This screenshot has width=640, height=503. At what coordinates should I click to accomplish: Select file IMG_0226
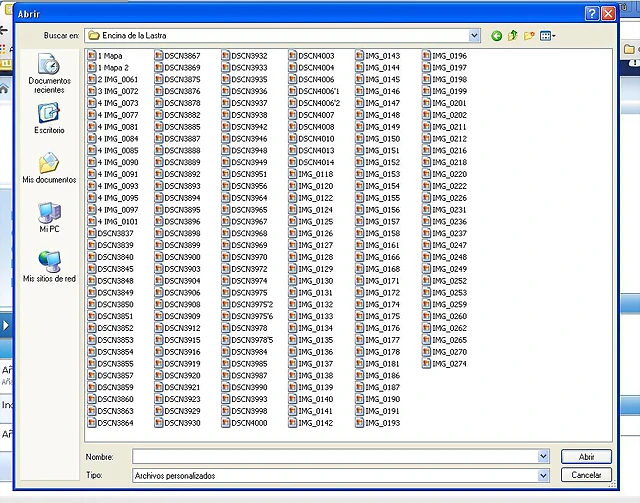(x=445, y=198)
